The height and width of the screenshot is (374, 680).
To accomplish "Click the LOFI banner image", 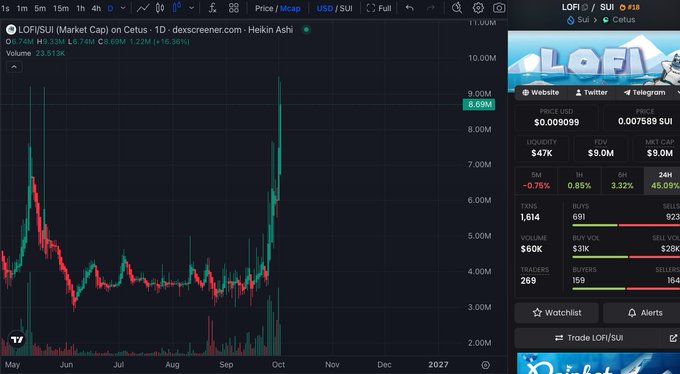I will pyautogui.click(x=594, y=58).
